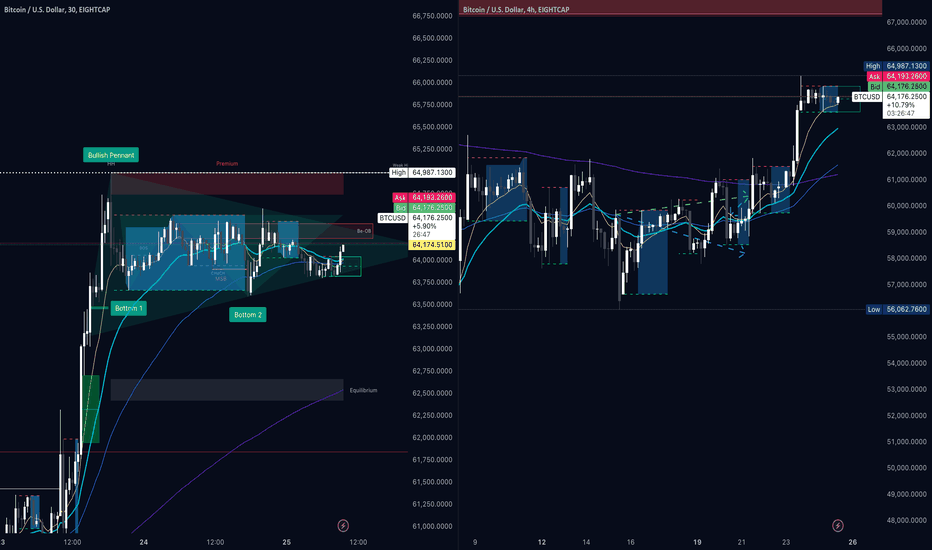Click the yellow 64,174.5100 price label
This screenshot has height=550, width=932.
point(432,245)
